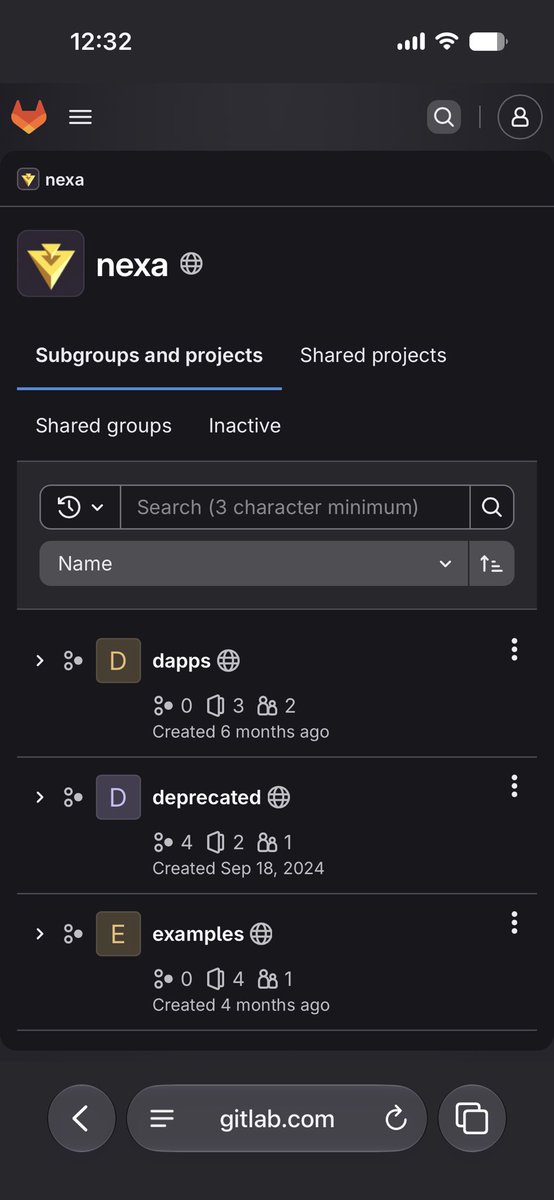Switch to Inactive tab
This screenshot has width=554, height=1200.
click(244, 425)
